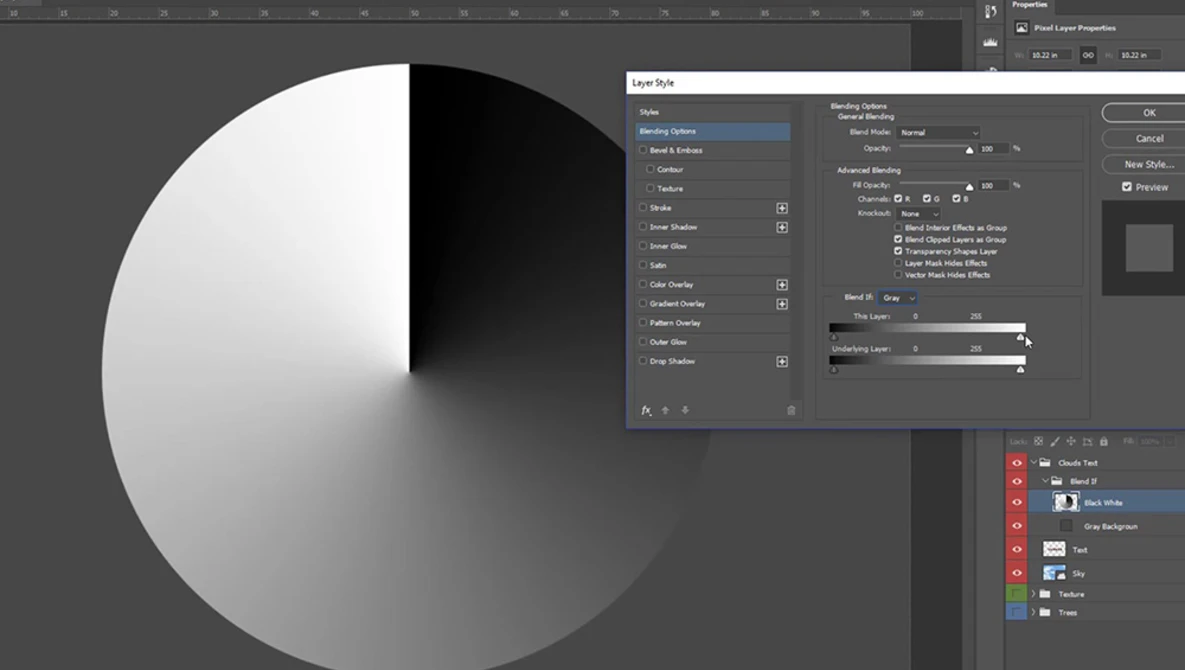Click the plus icon beside Drop Shadow
Viewport: 1185px width, 670px height.
(781, 362)
